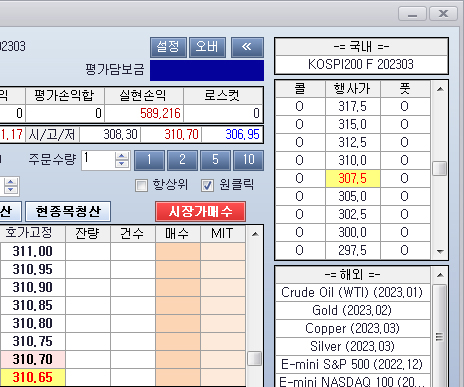Click 매수 cell at price 310.90

point(178,287)
